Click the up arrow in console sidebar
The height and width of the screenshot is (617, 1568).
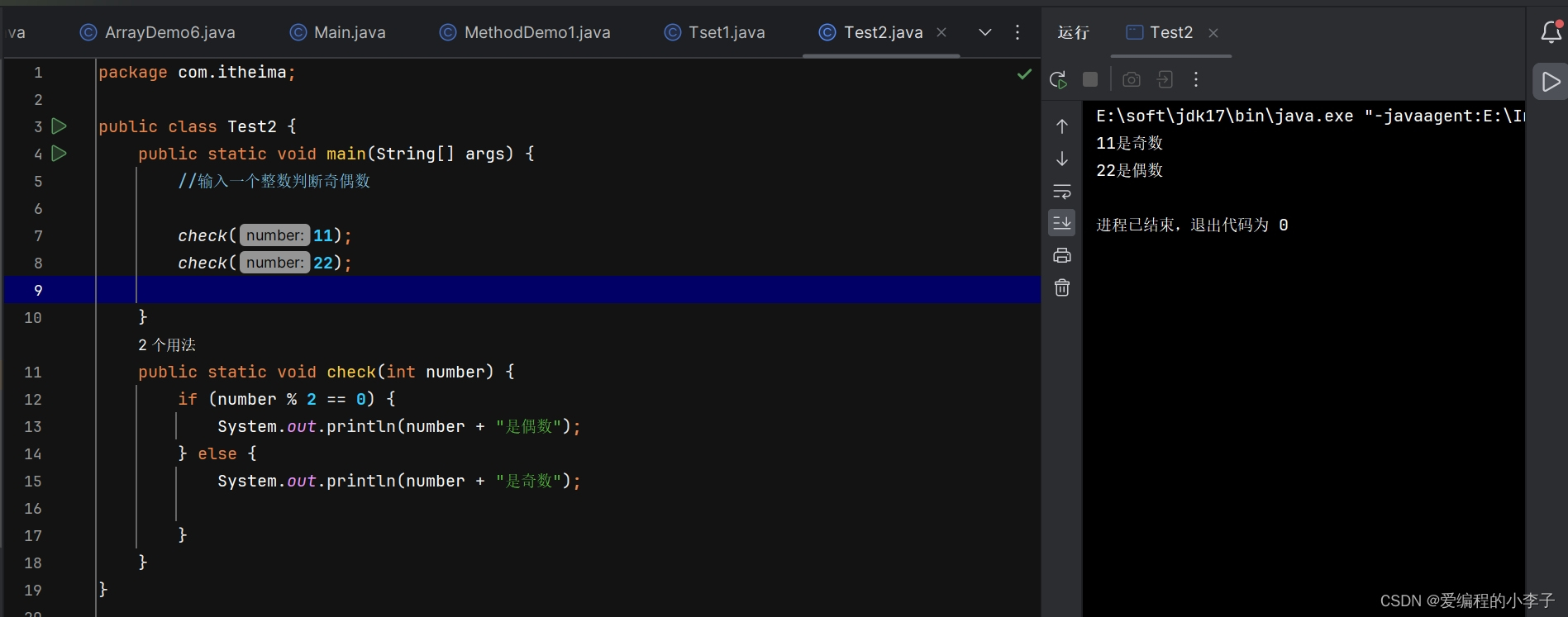(1062, 126)
